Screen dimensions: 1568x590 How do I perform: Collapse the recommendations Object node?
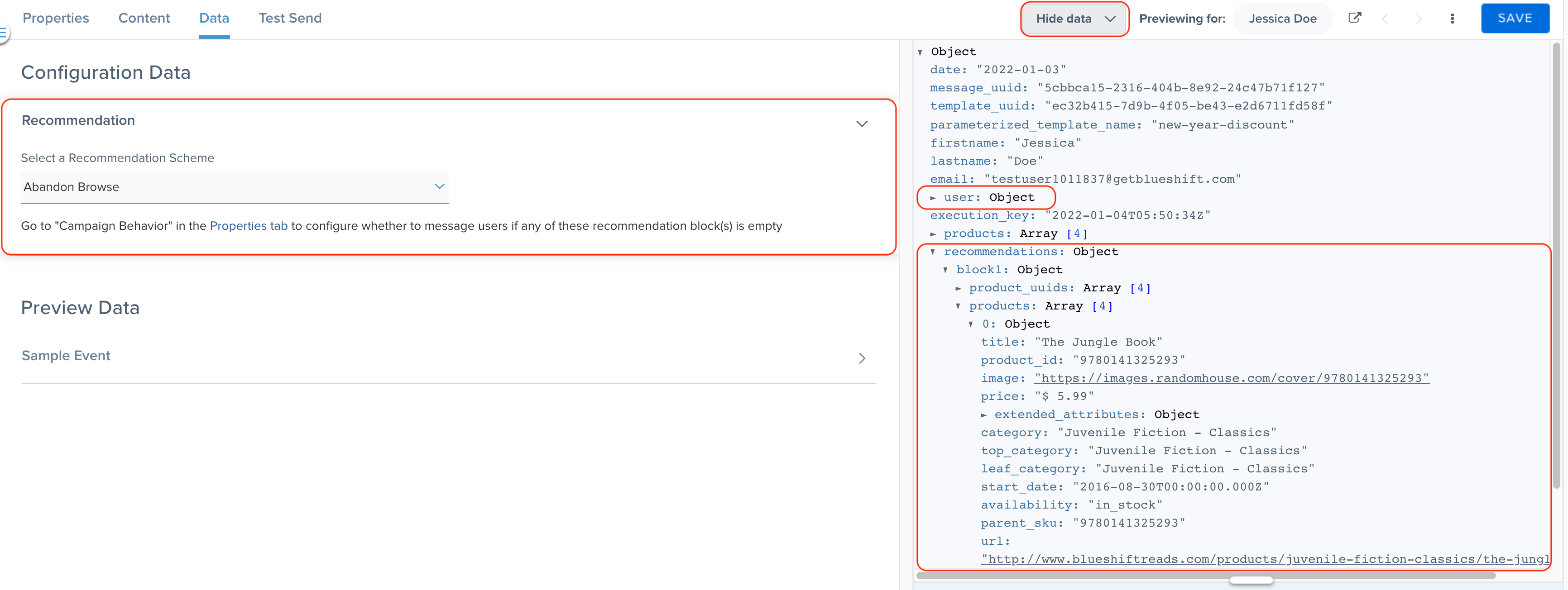coord(933,252)
